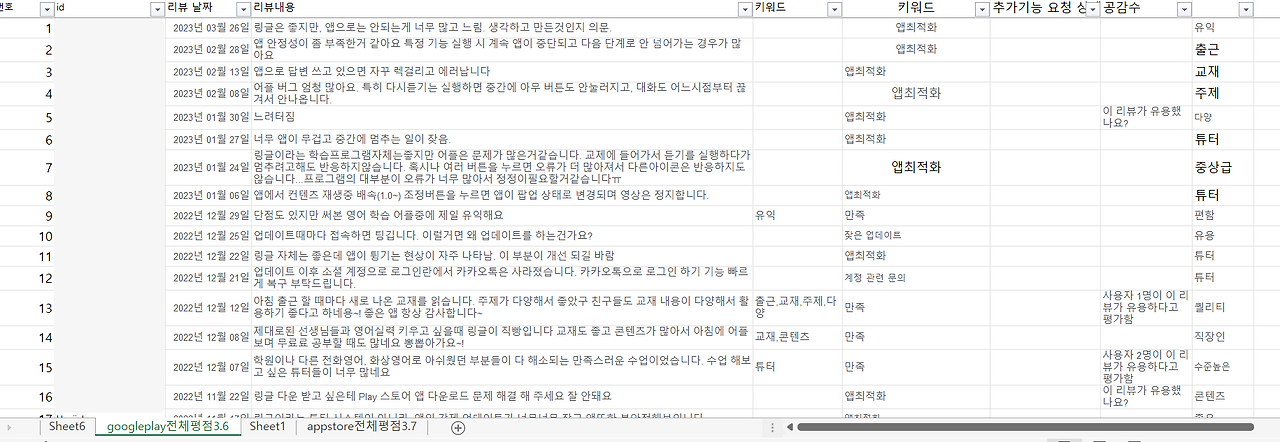1280x442 pixels.
Task: Switch to the appstore전체평점3.7 sheet tab
Action: click(x=362, y=426)
